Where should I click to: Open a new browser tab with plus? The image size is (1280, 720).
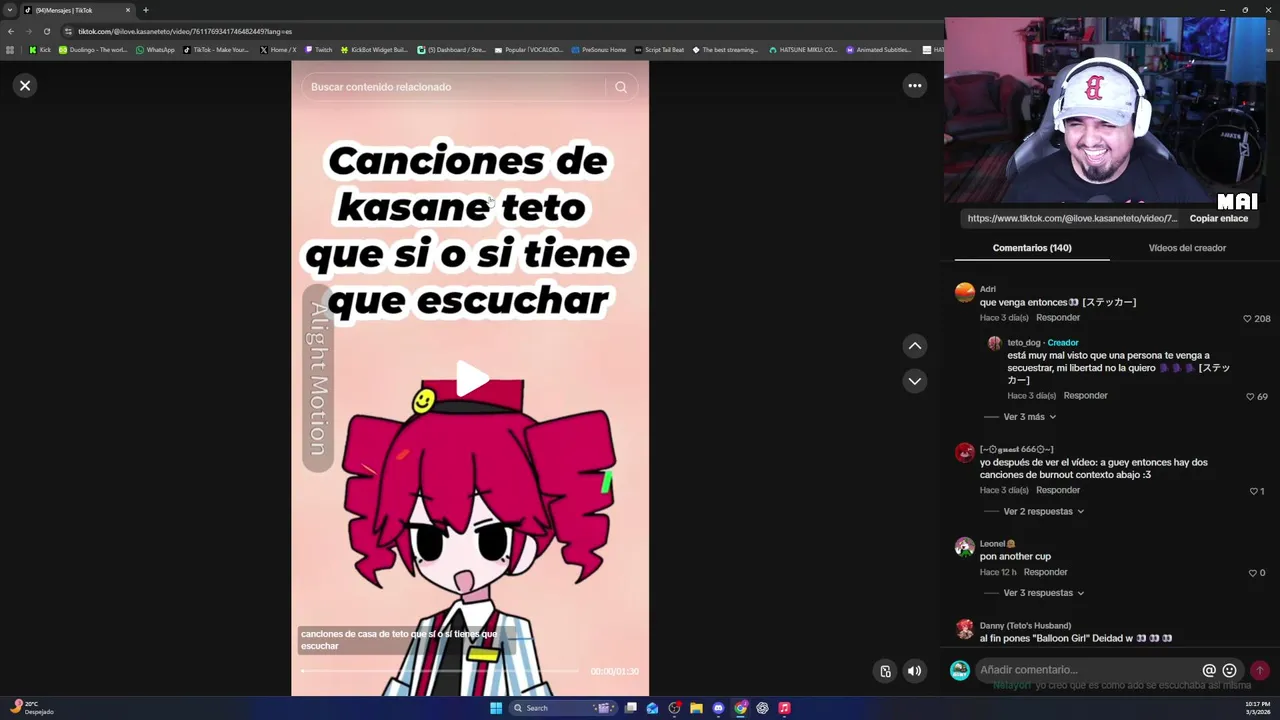(x=145, y=10)
